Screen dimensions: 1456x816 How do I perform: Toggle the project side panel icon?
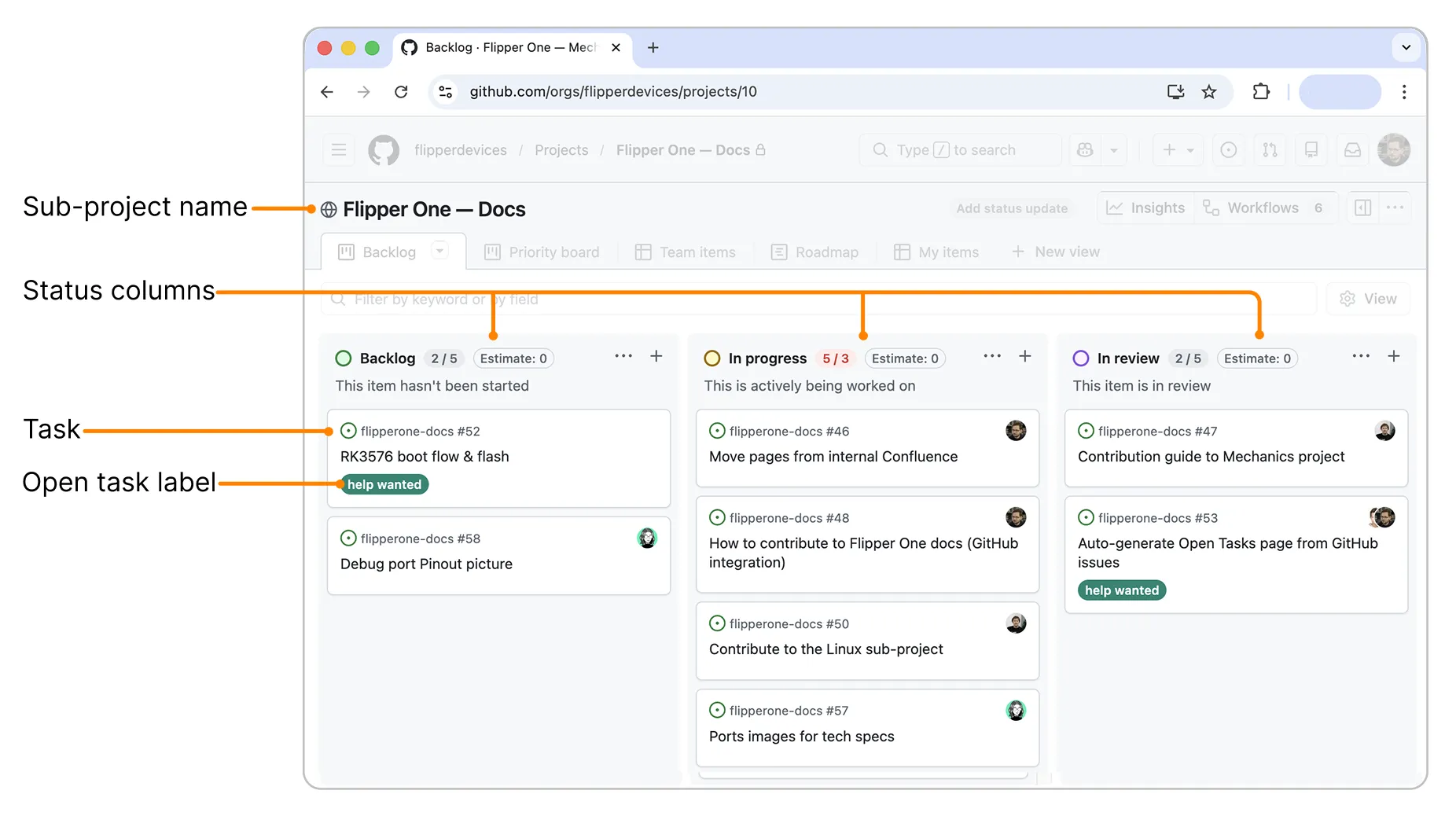pos(1363,208)
